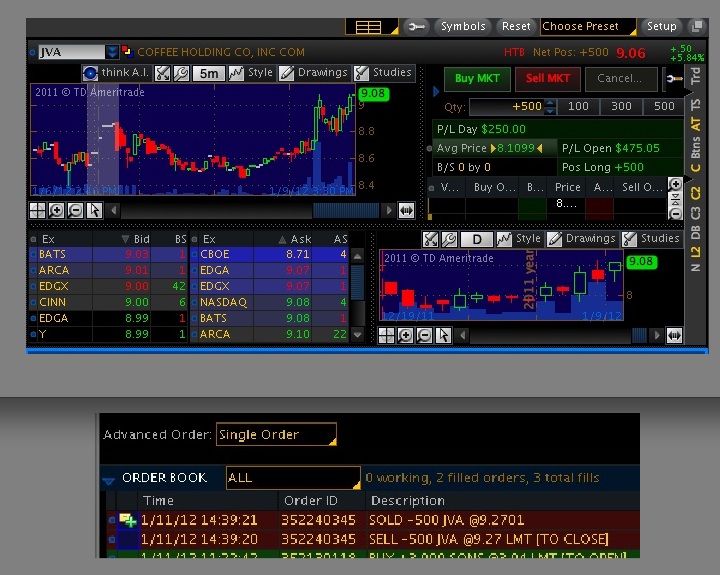Click the Qty +500 field
The width and height of the screenshot is (720, 575).
tap(507, 107)
